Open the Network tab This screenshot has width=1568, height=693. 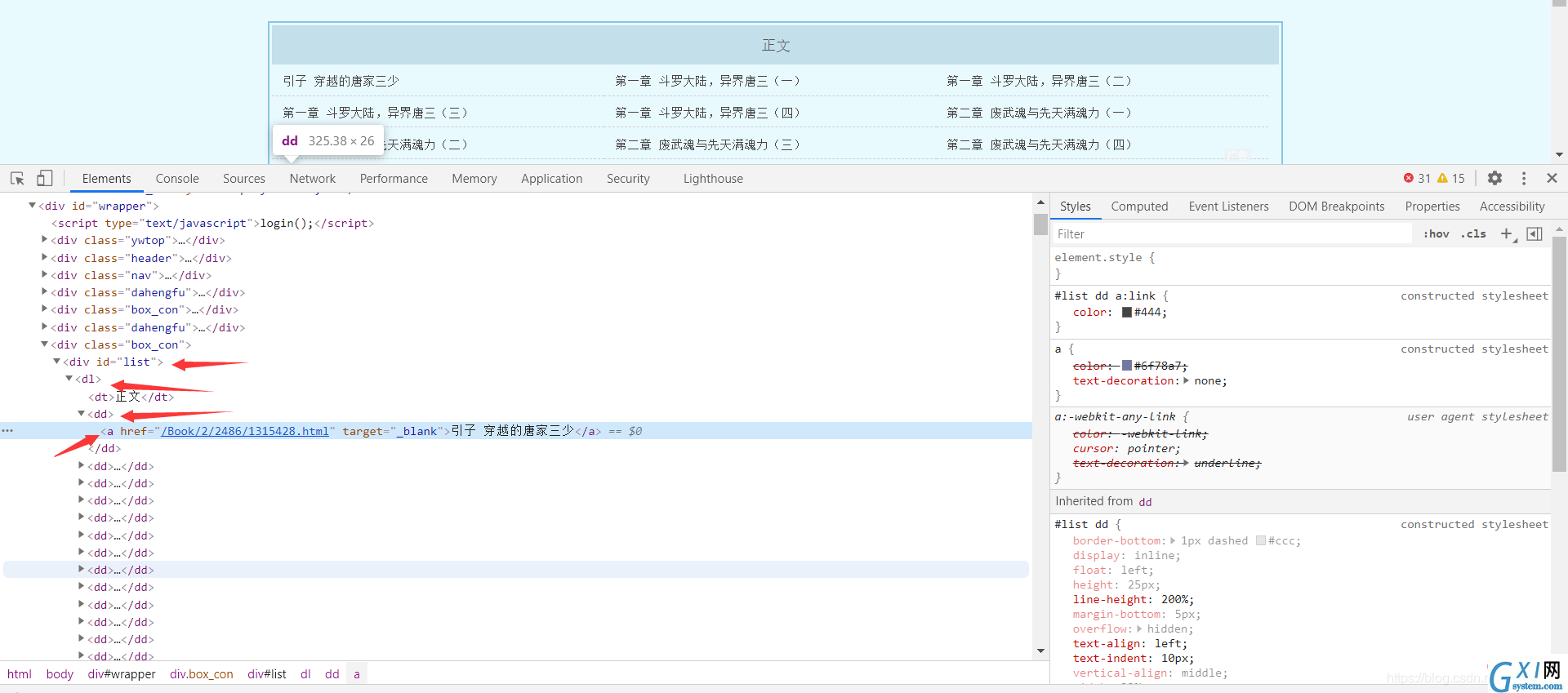(313, 179)
